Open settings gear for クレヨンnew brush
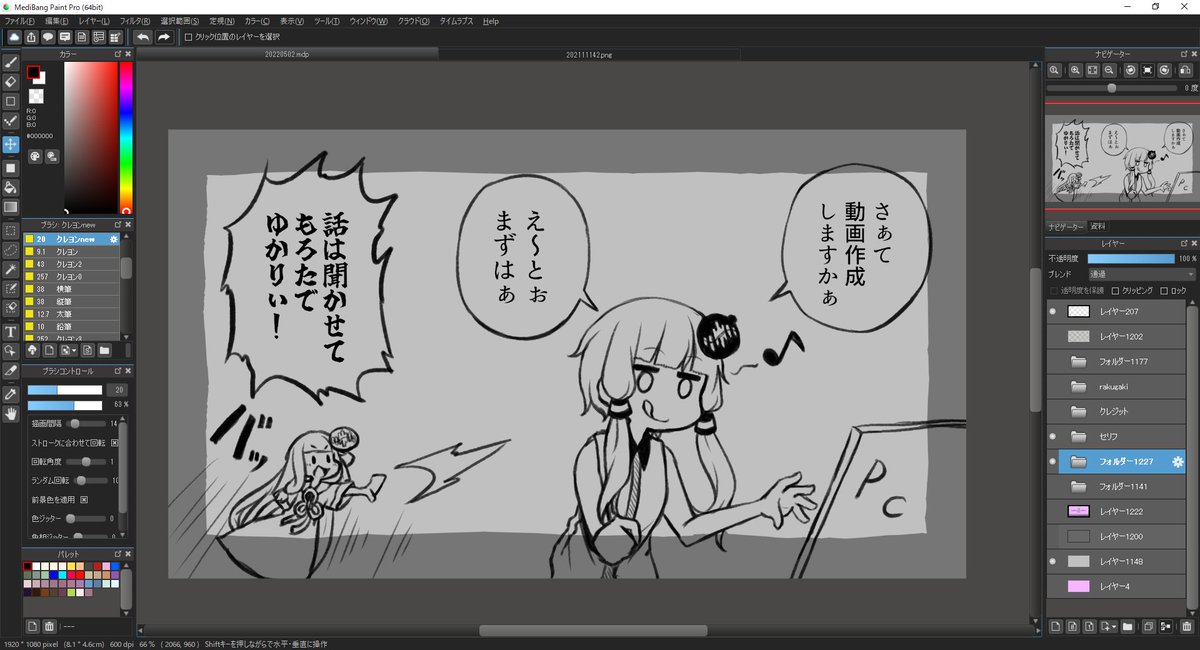 coord(113,240)
